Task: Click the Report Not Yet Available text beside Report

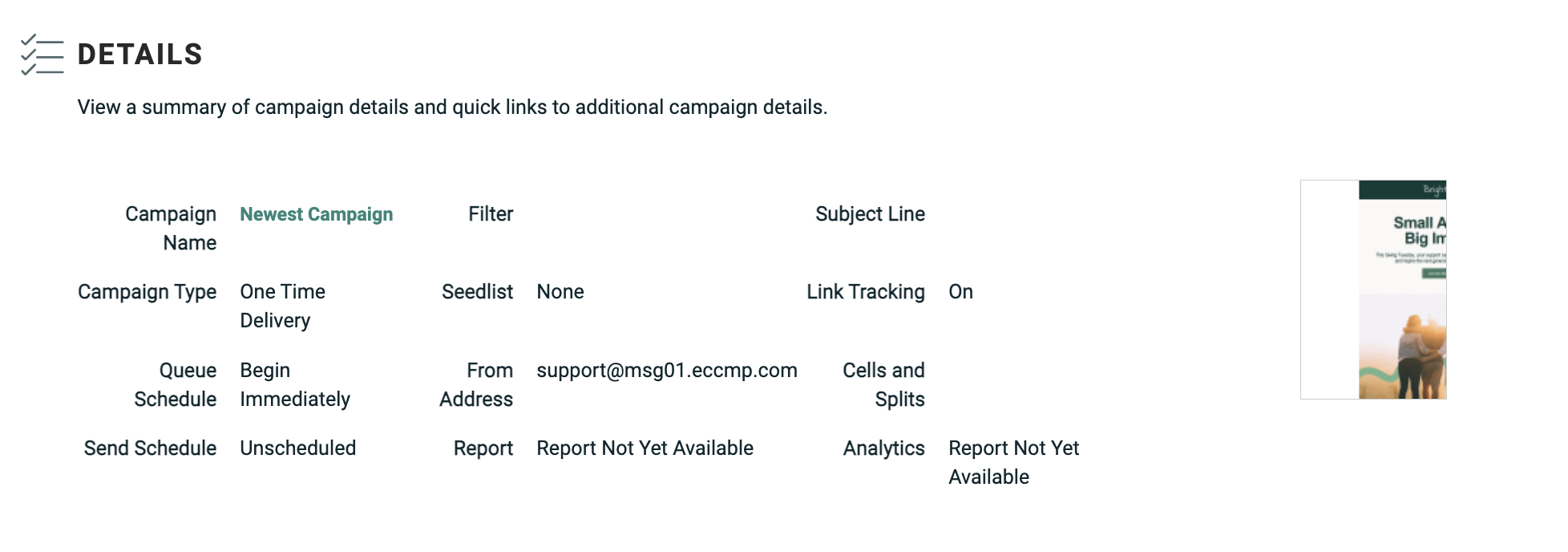Action: (645, 448)
